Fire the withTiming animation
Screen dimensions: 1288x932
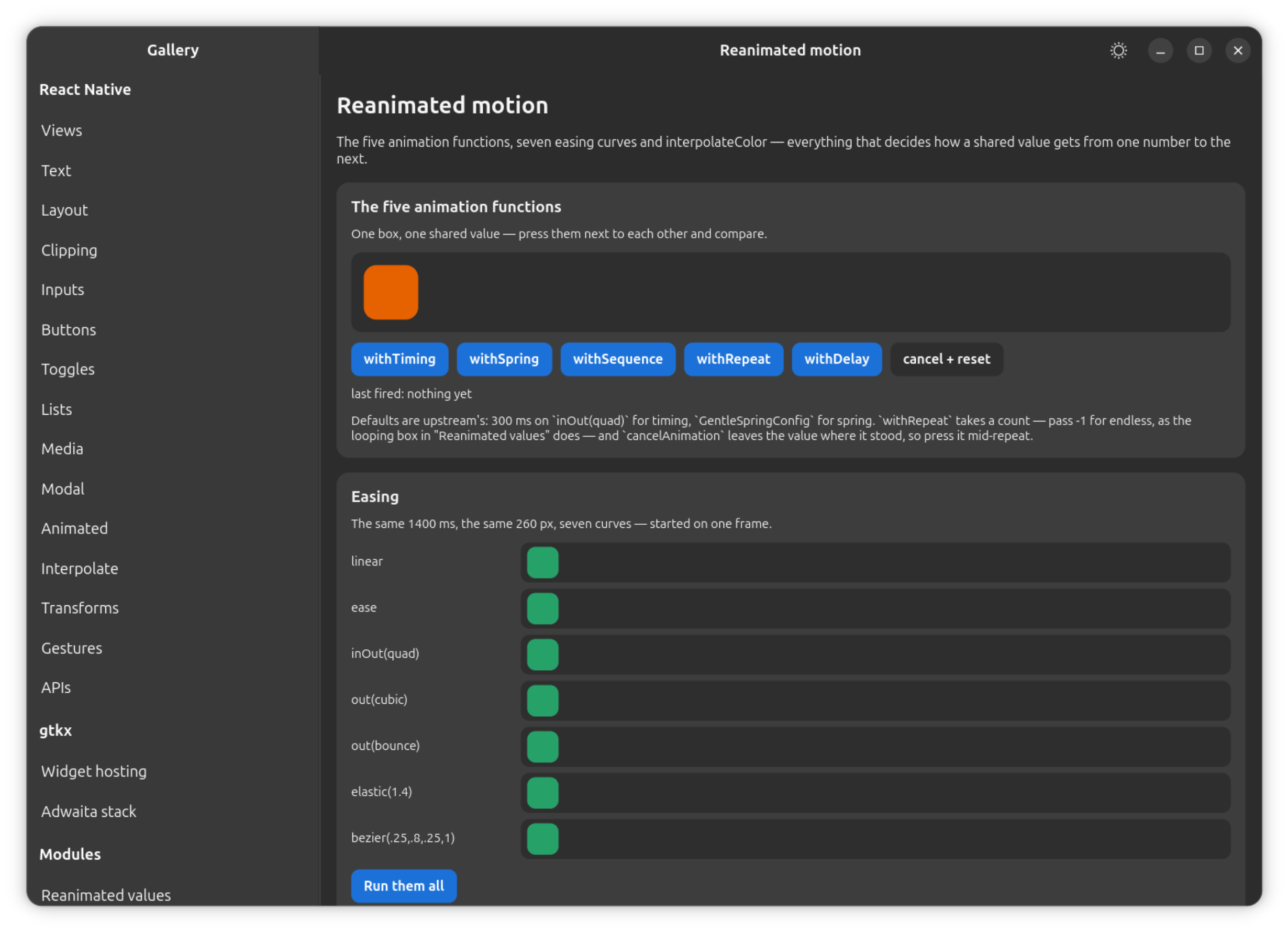coord(399,359)
